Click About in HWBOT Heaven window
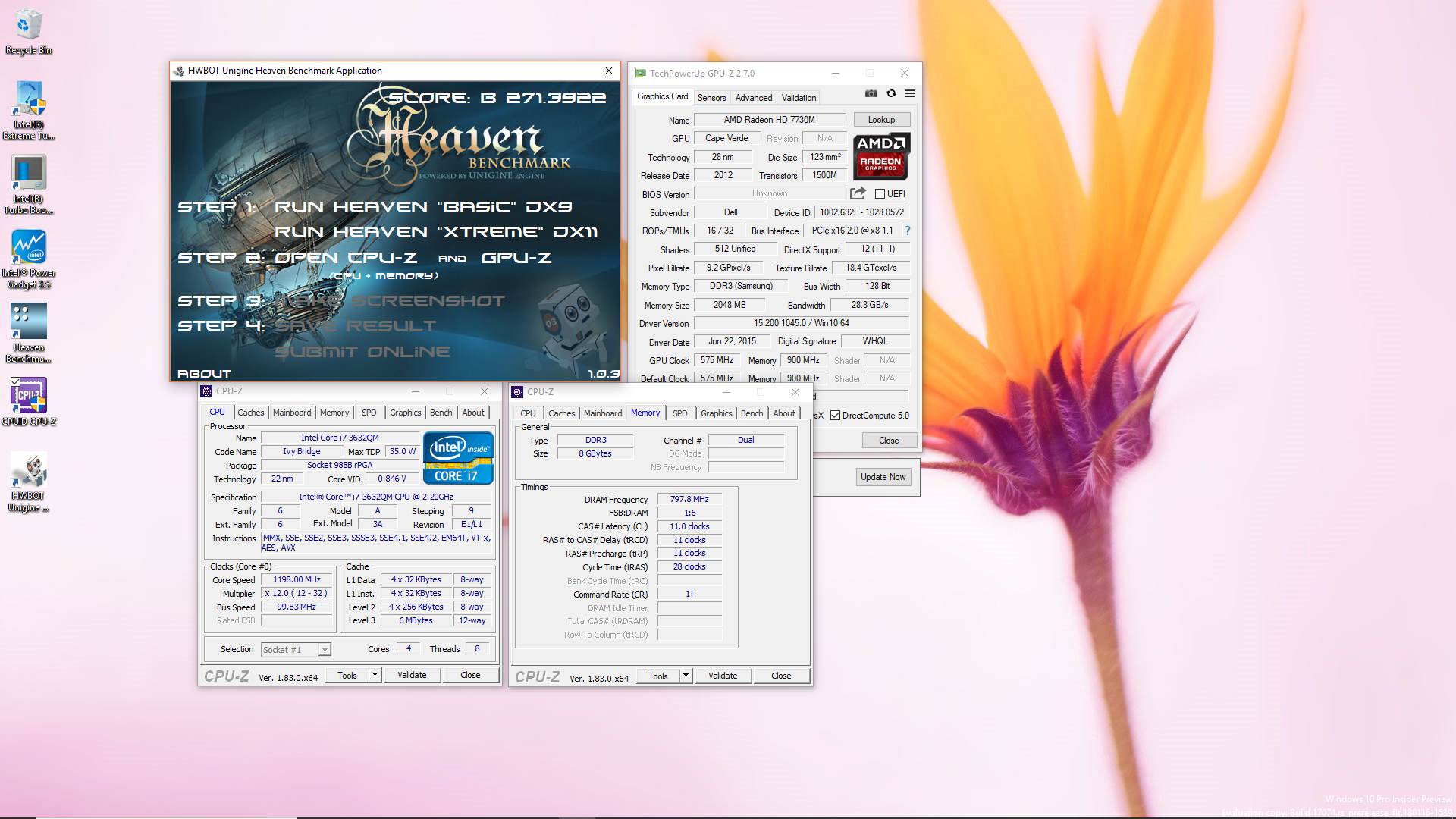 pyautogui.click(x=204, y=373)
